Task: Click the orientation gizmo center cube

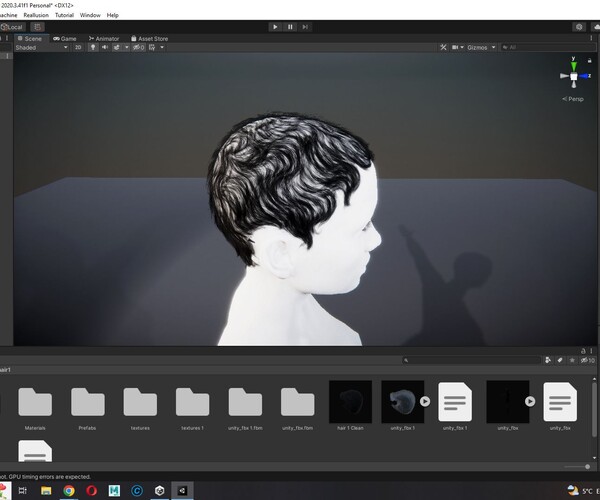Action: pyautogui.click(x=574, y=77)
